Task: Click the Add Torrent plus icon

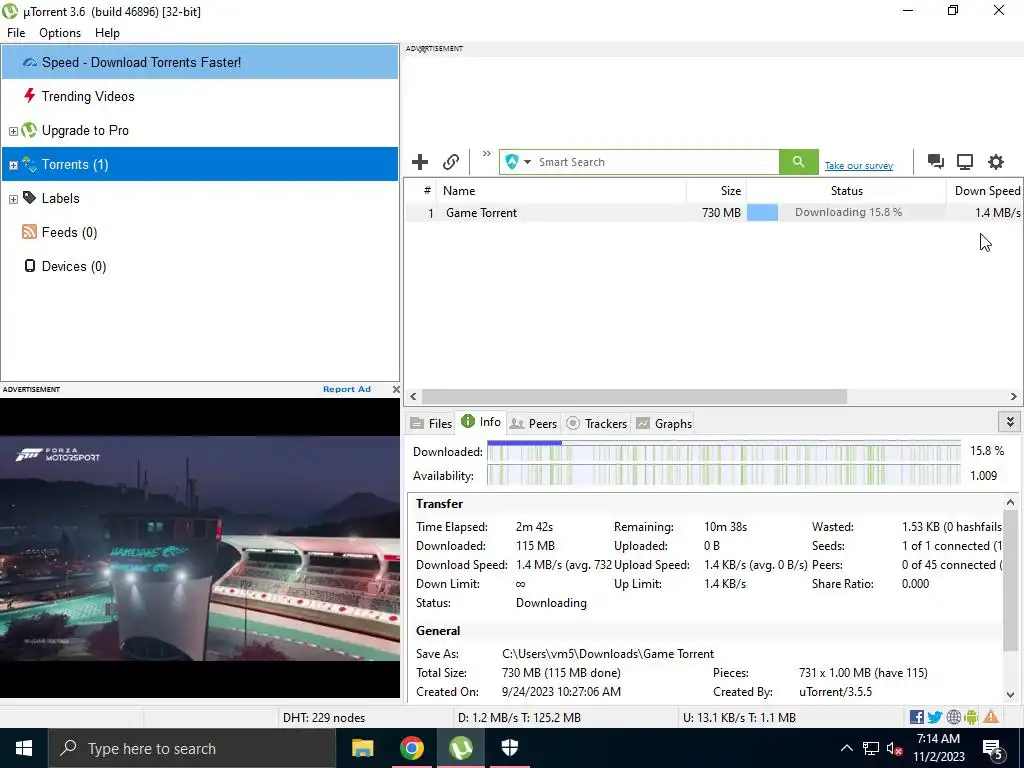Action: tap(420, 161)
